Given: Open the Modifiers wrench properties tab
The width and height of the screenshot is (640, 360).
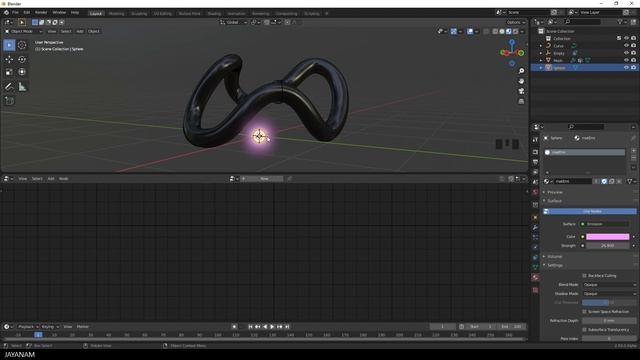Looking at the screenshot, I should coord(536,227).
